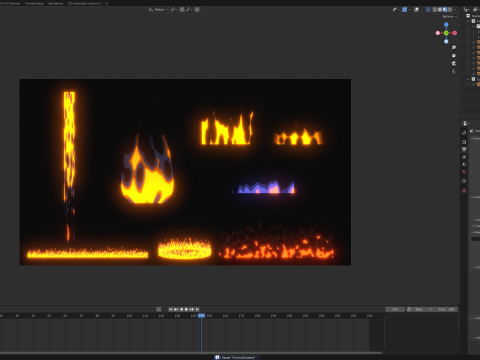Viewport: 480px width, 360px height.
Task: Switch to rendered viewport shading
Action: [x=450, y=10]
